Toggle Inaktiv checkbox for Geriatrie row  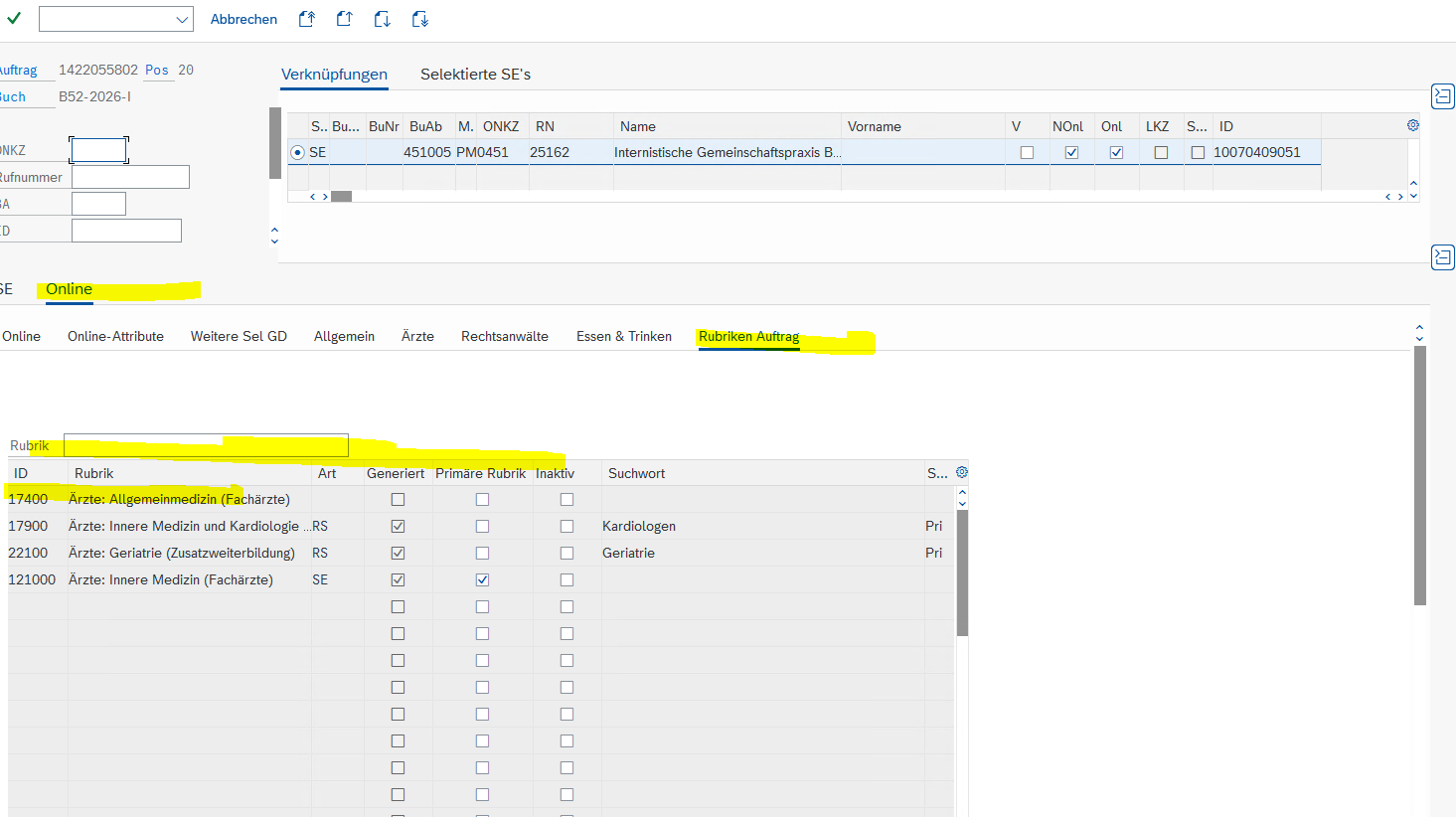point(566,553)
